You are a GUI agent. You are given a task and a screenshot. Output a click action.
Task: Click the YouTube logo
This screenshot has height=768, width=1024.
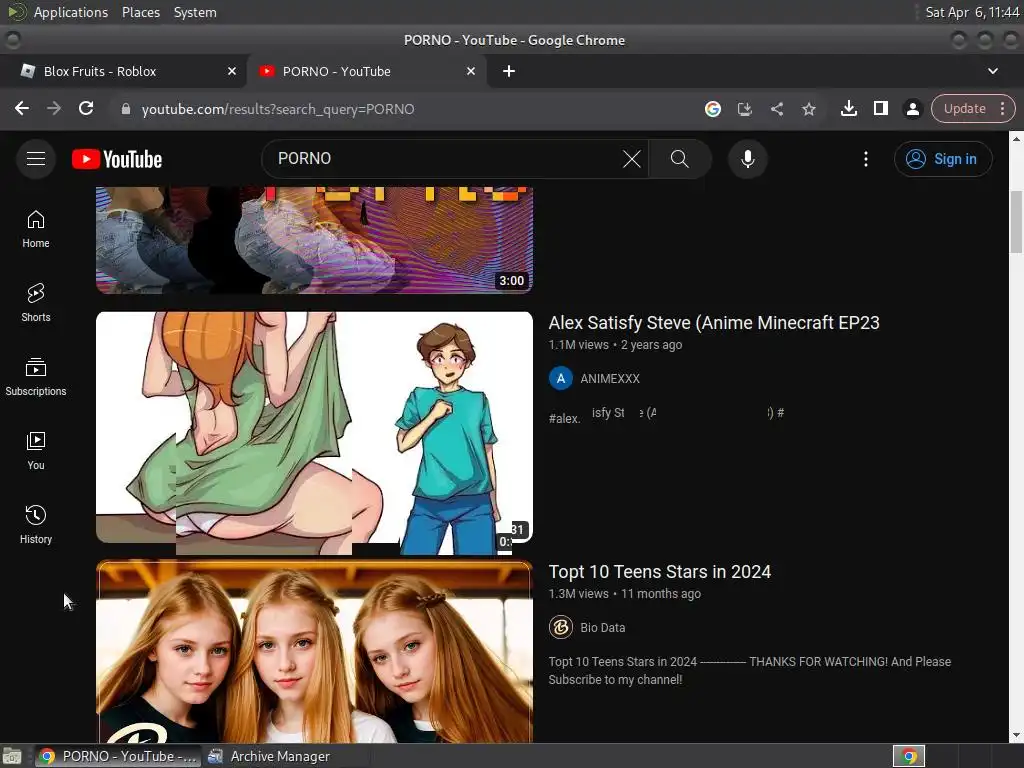pos(117,159)
